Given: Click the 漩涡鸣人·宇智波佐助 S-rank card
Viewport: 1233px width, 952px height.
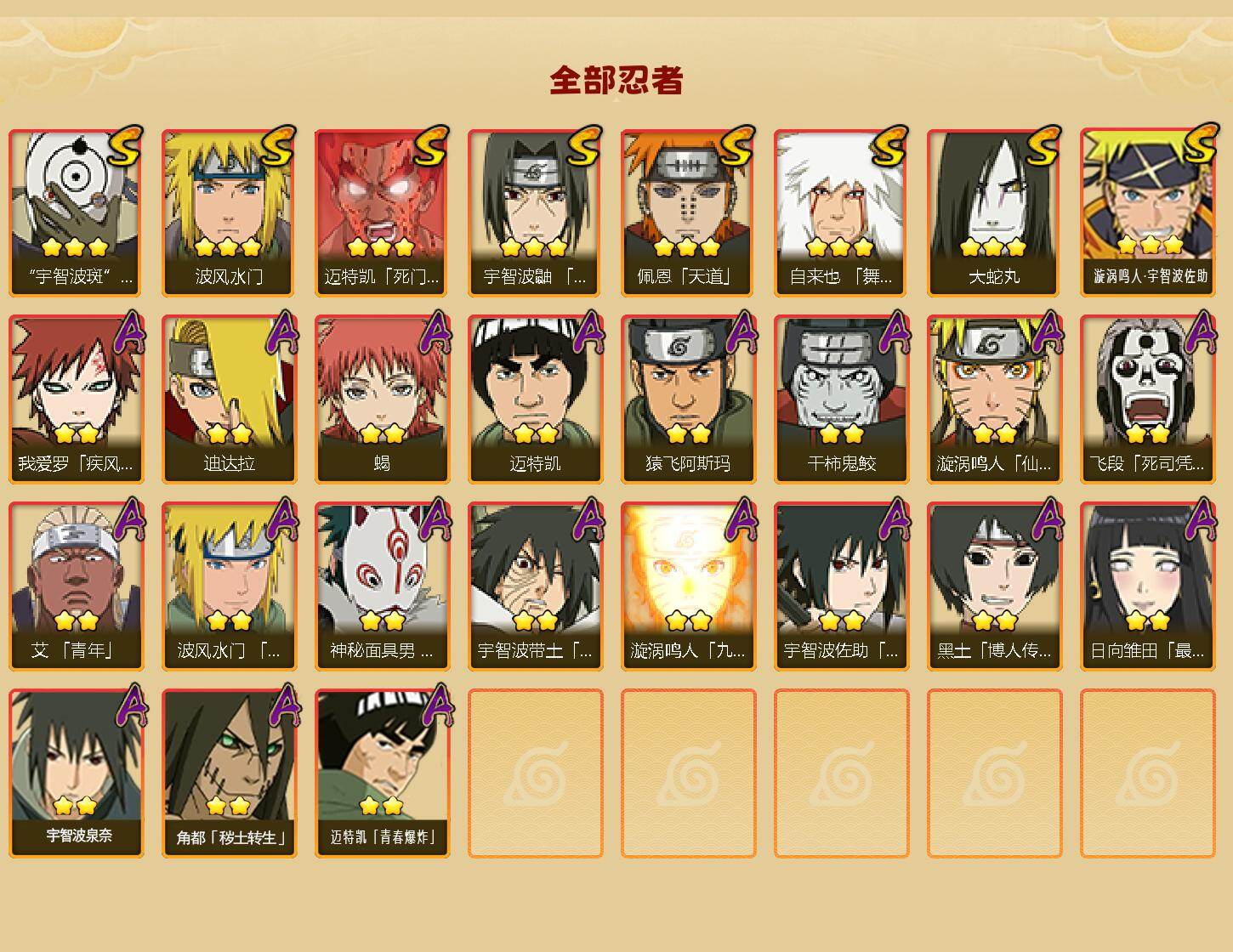Looking at the screenshot, I should coord(1147,212).
